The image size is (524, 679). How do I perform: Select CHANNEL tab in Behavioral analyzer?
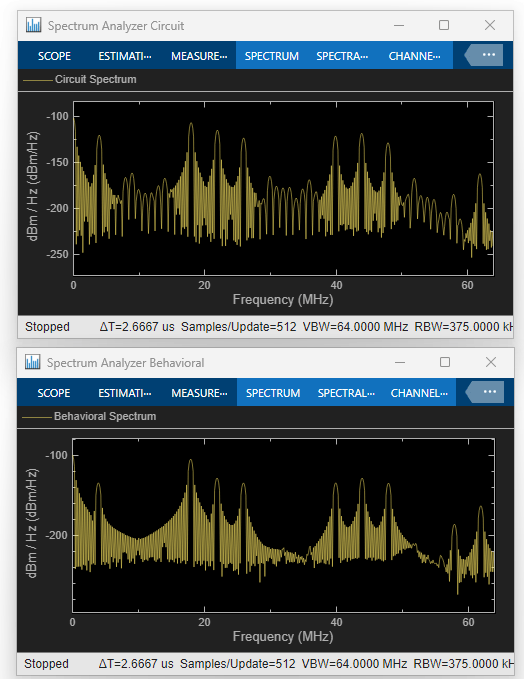click(419, 393)
